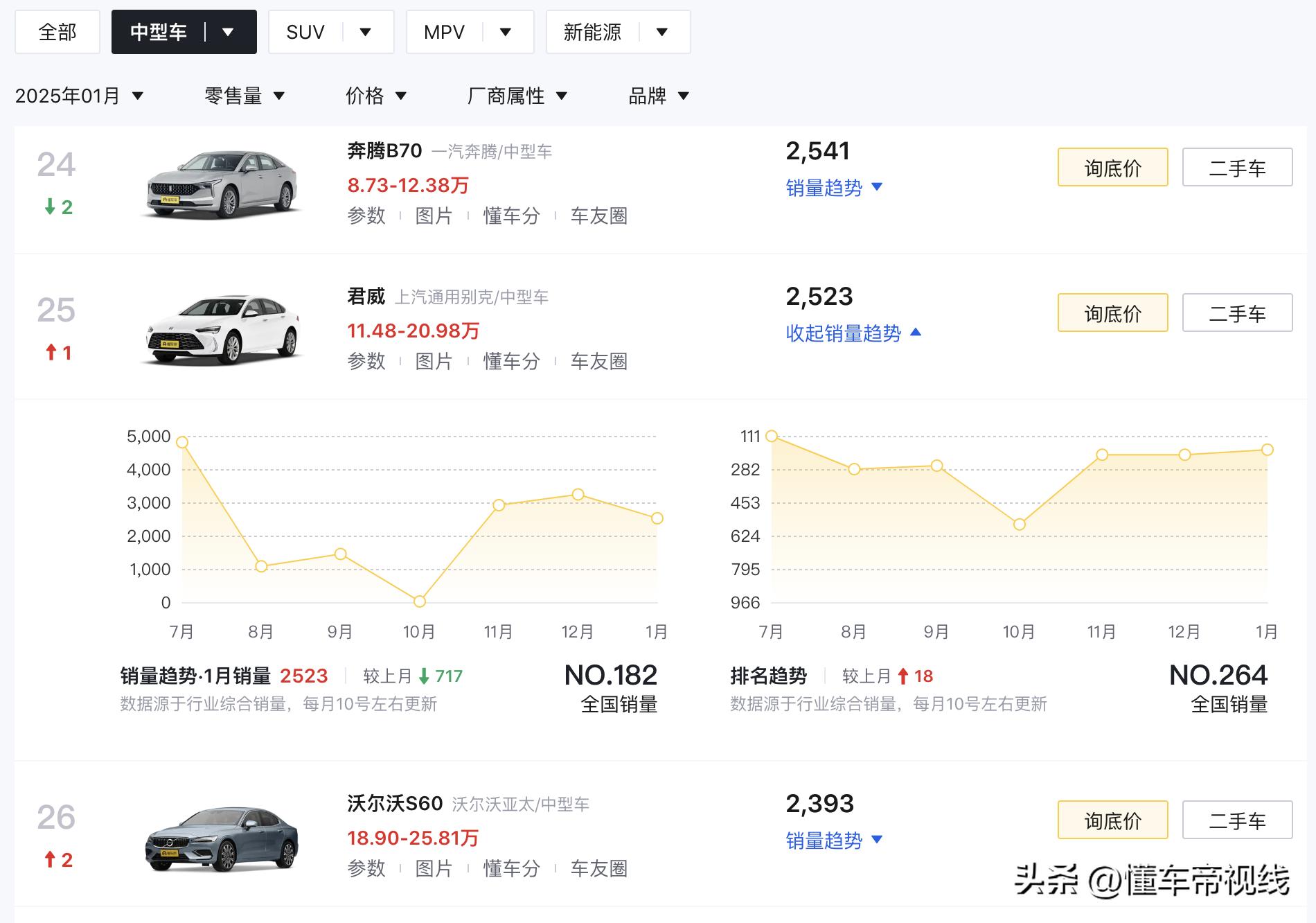Collapse 收起销量趋势 for 君威
This screenshot has width=1316, height=923.
pyautogui.click(x=853, y=333)
